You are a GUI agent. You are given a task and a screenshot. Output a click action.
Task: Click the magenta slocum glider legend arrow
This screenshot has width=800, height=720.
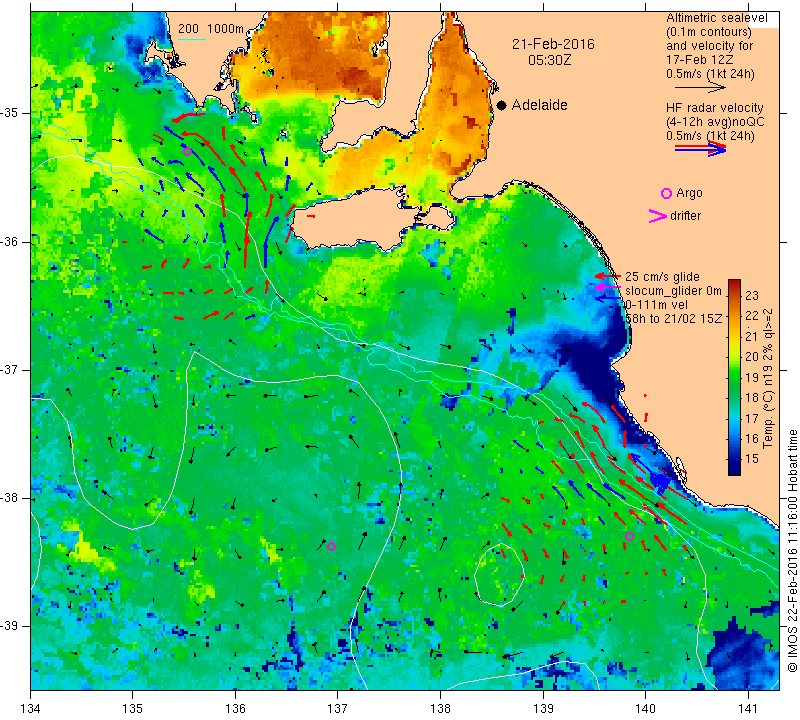607,287
